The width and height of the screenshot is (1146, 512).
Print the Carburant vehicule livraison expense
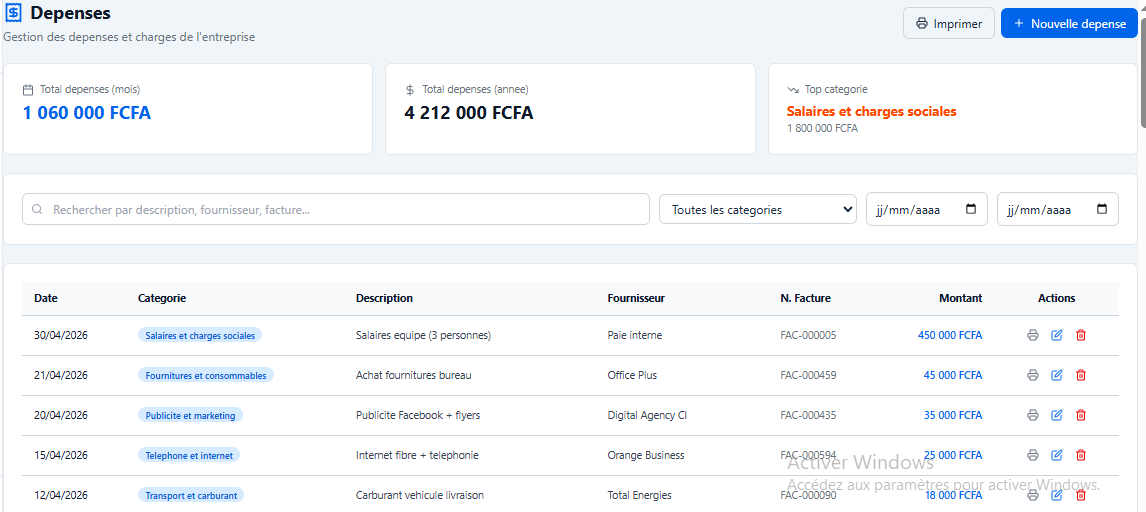[x=1033, y=495]
